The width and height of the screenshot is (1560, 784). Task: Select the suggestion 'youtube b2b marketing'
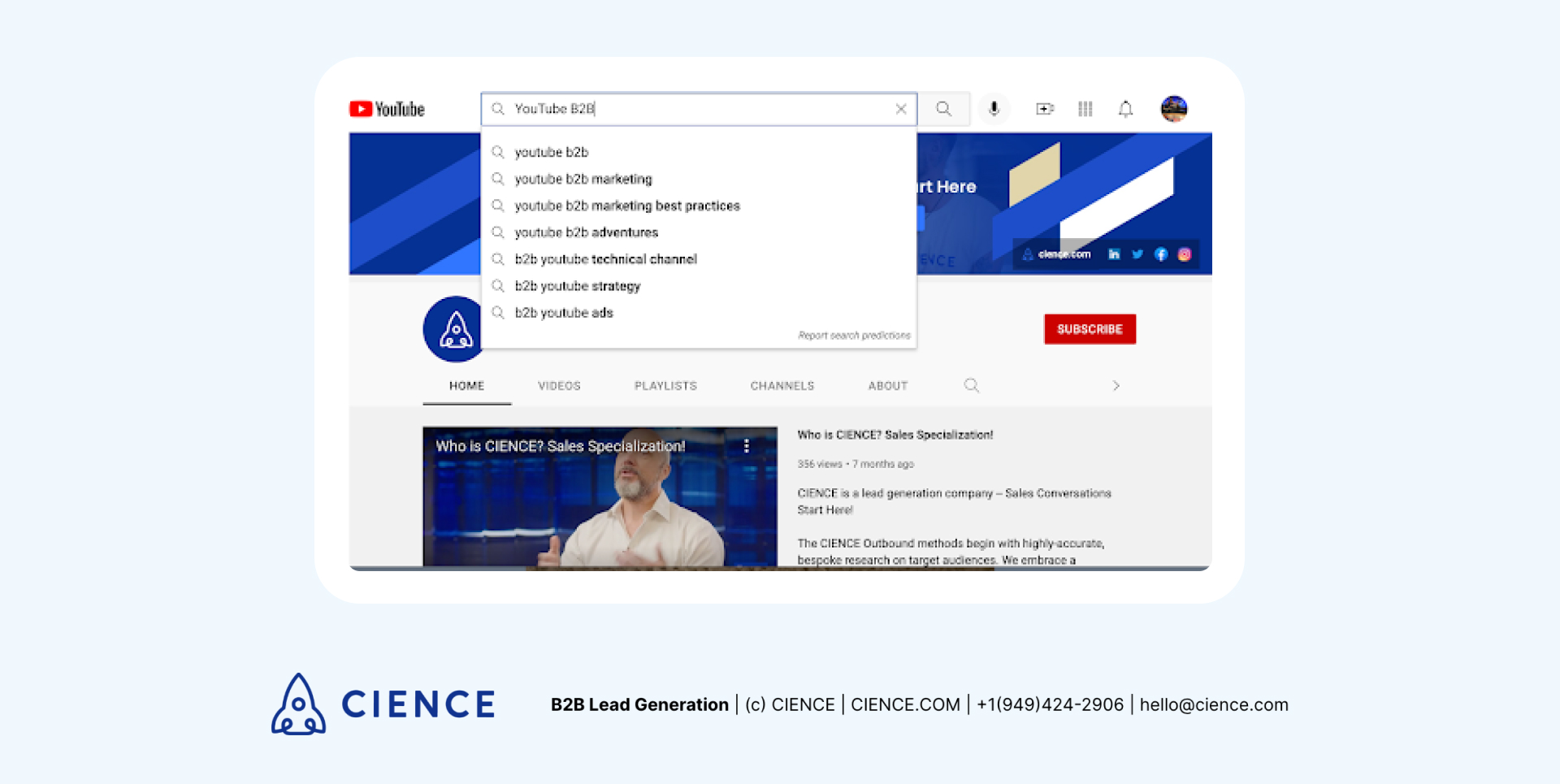[x=583, y=179]
